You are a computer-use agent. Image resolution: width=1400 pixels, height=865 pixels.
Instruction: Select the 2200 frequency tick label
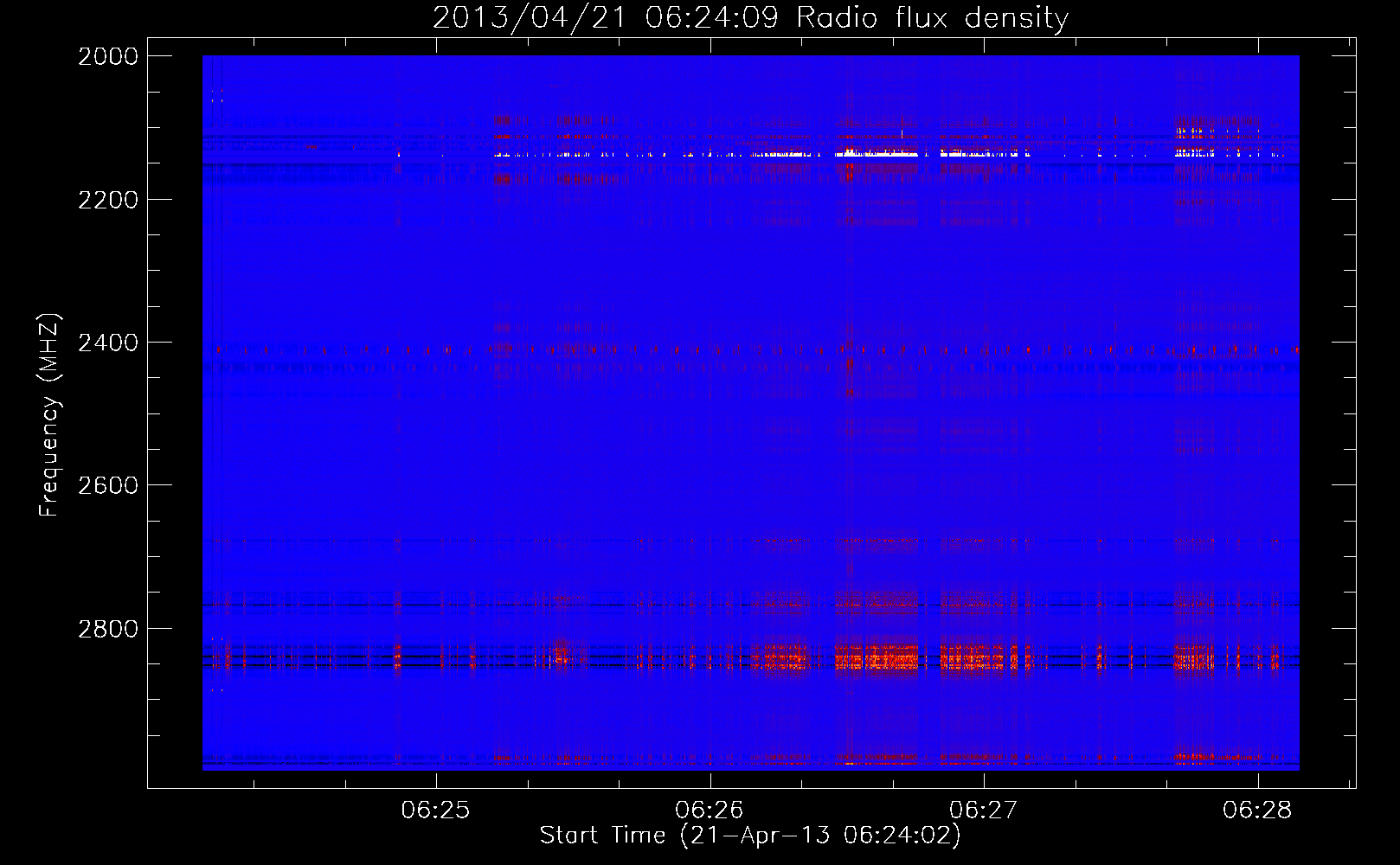[108, 200]
